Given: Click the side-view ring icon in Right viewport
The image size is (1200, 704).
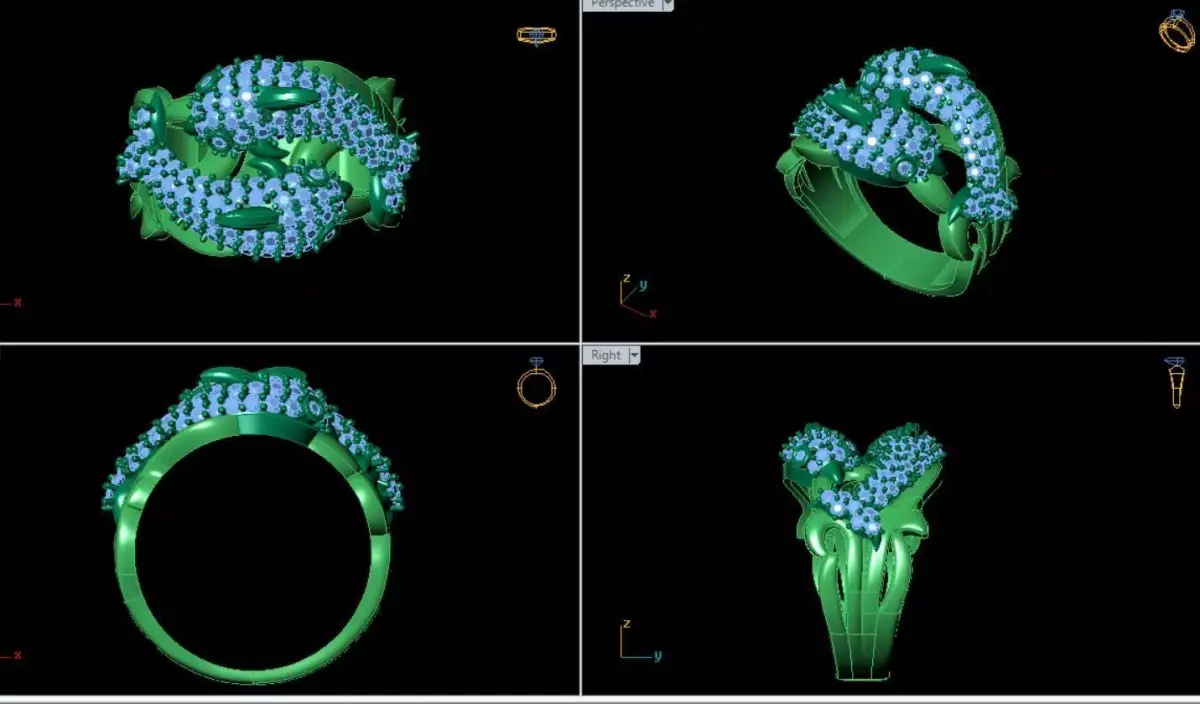Looking at the screenshot, I should click(x=1175, y=383).
